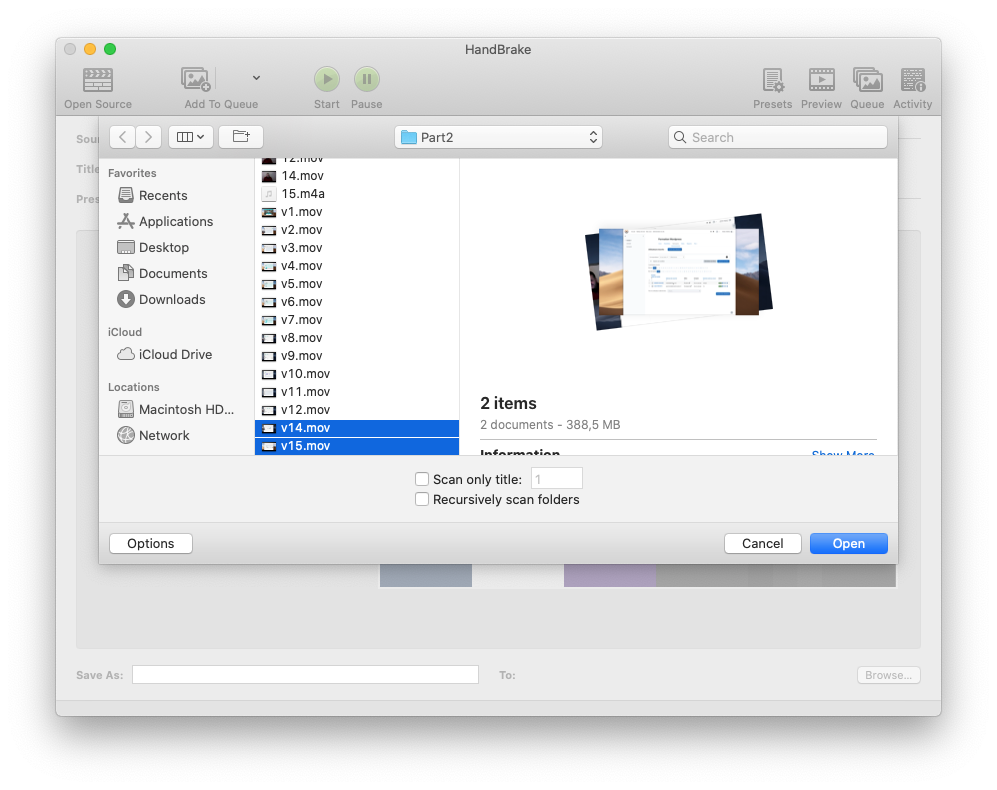
Task: Open Recents in the sidebar
Action: pyautogui.click(x=176, y=195)
